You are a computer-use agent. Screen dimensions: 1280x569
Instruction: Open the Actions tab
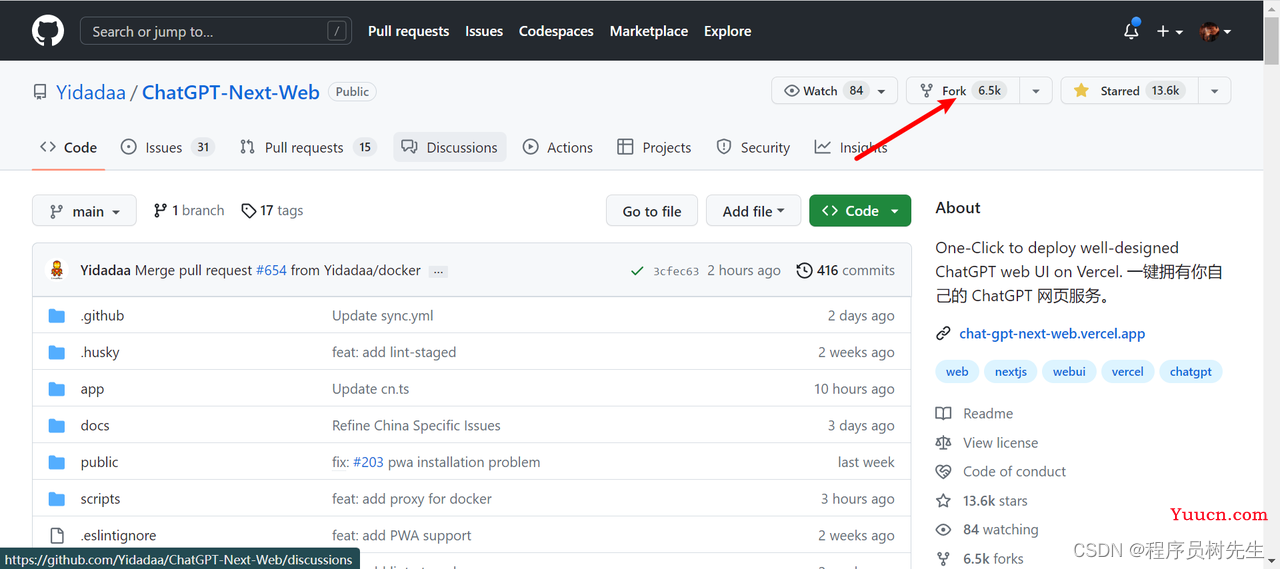[558, 147]
